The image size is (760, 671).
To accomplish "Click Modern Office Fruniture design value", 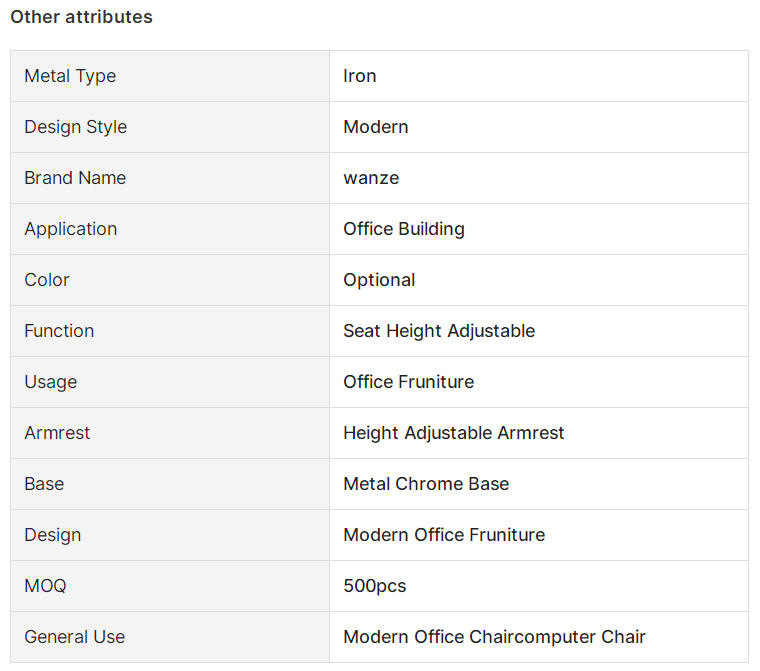I will [444, 535].
